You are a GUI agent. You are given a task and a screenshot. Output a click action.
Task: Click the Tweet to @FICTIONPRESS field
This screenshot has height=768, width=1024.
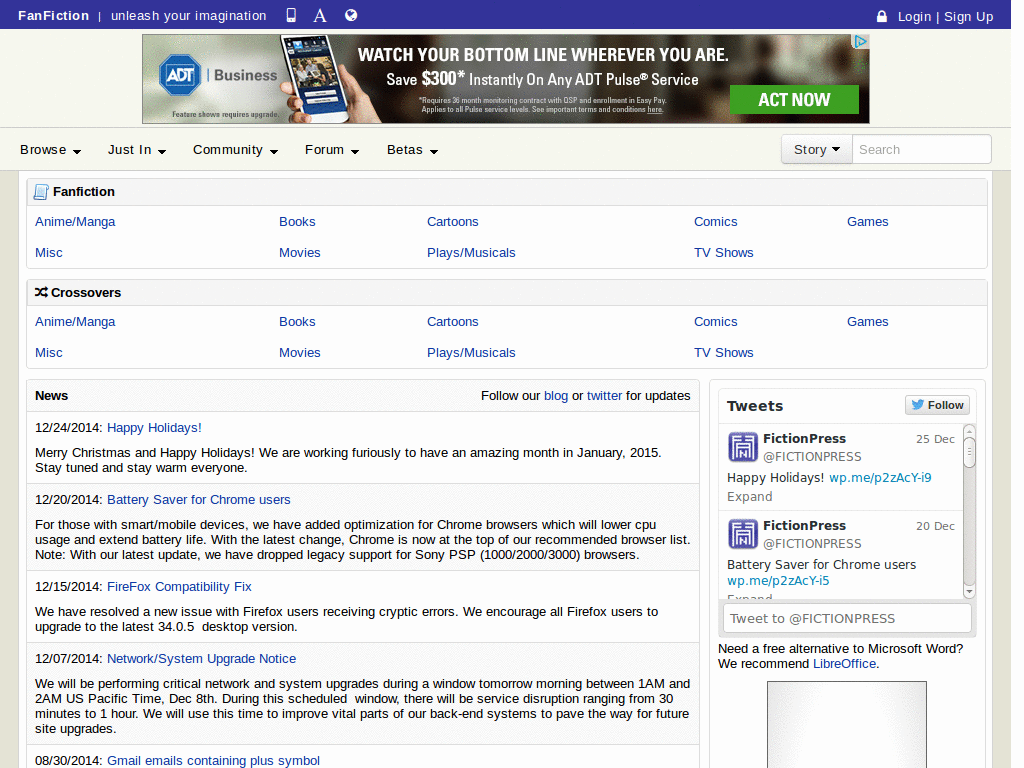(847, 618)
